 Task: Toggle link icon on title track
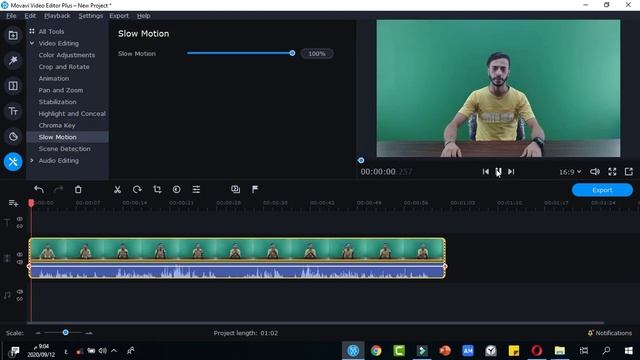pyautogui.click(x=20, y=226)
